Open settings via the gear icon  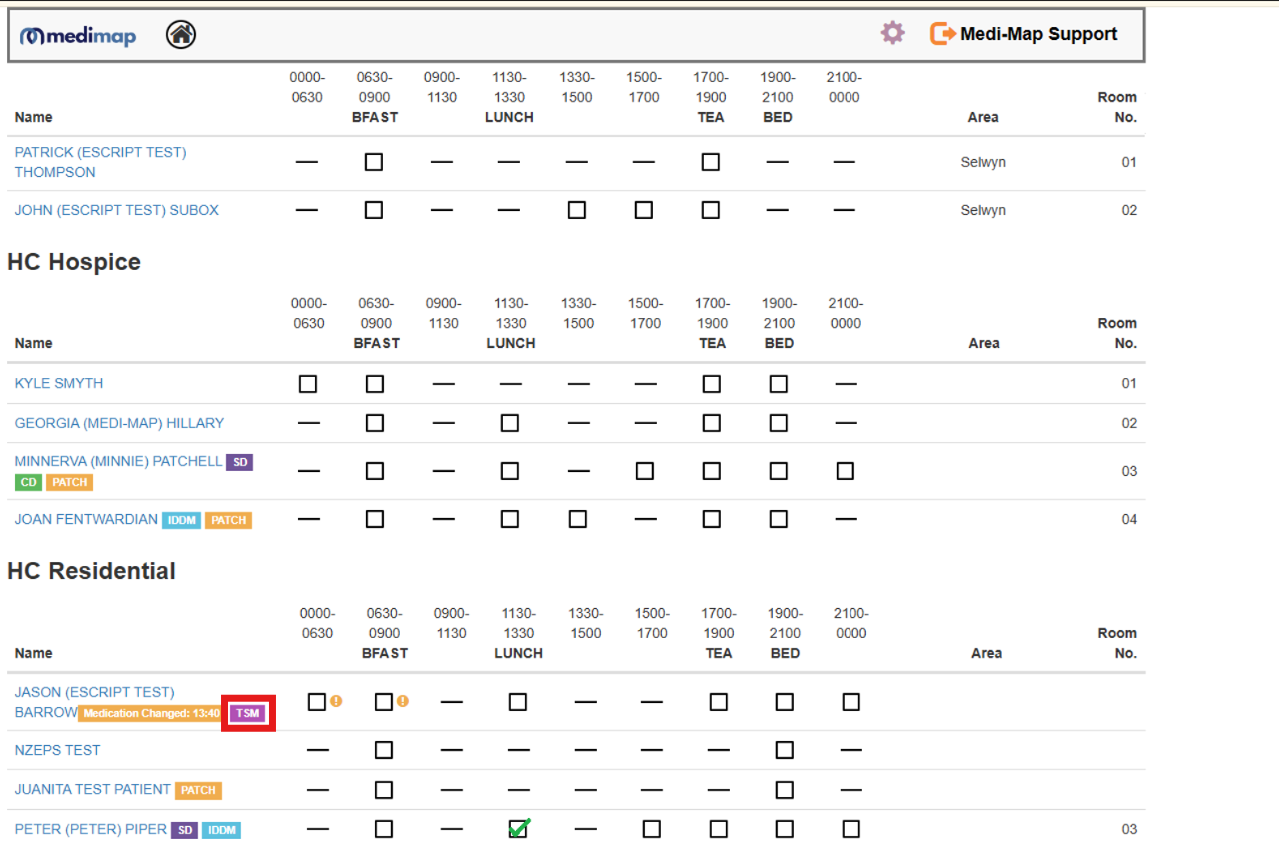[x=892, y=33]
